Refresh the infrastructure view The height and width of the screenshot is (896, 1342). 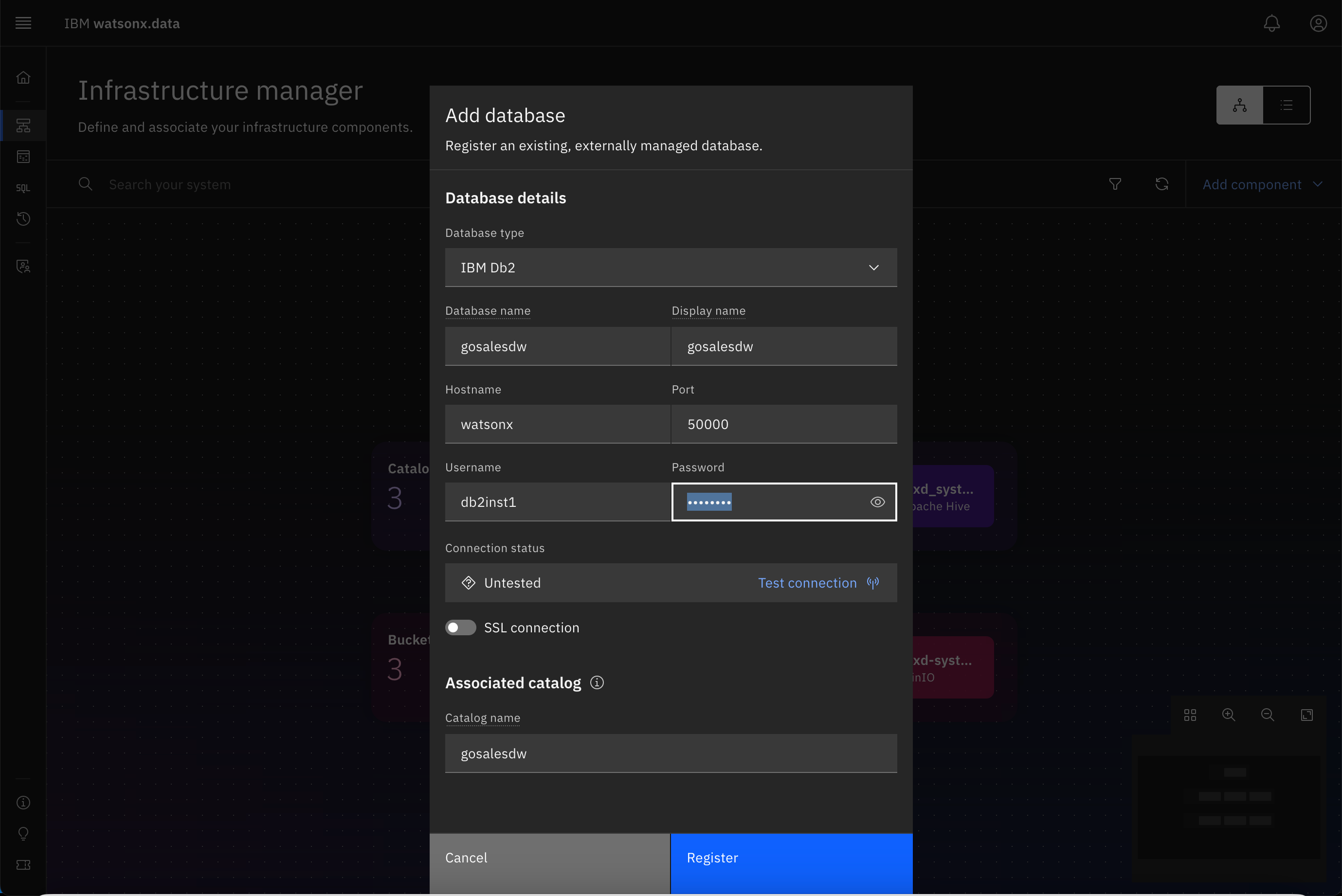1162,184
